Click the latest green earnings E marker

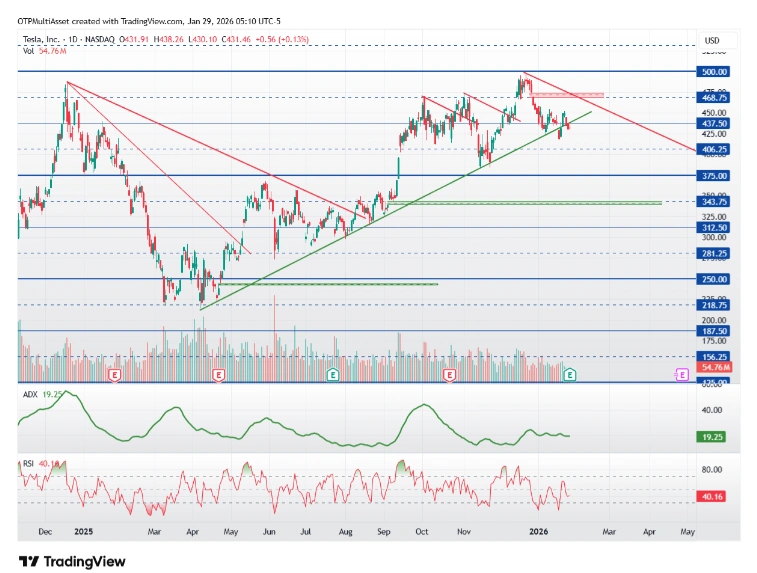tap(569, 374)
